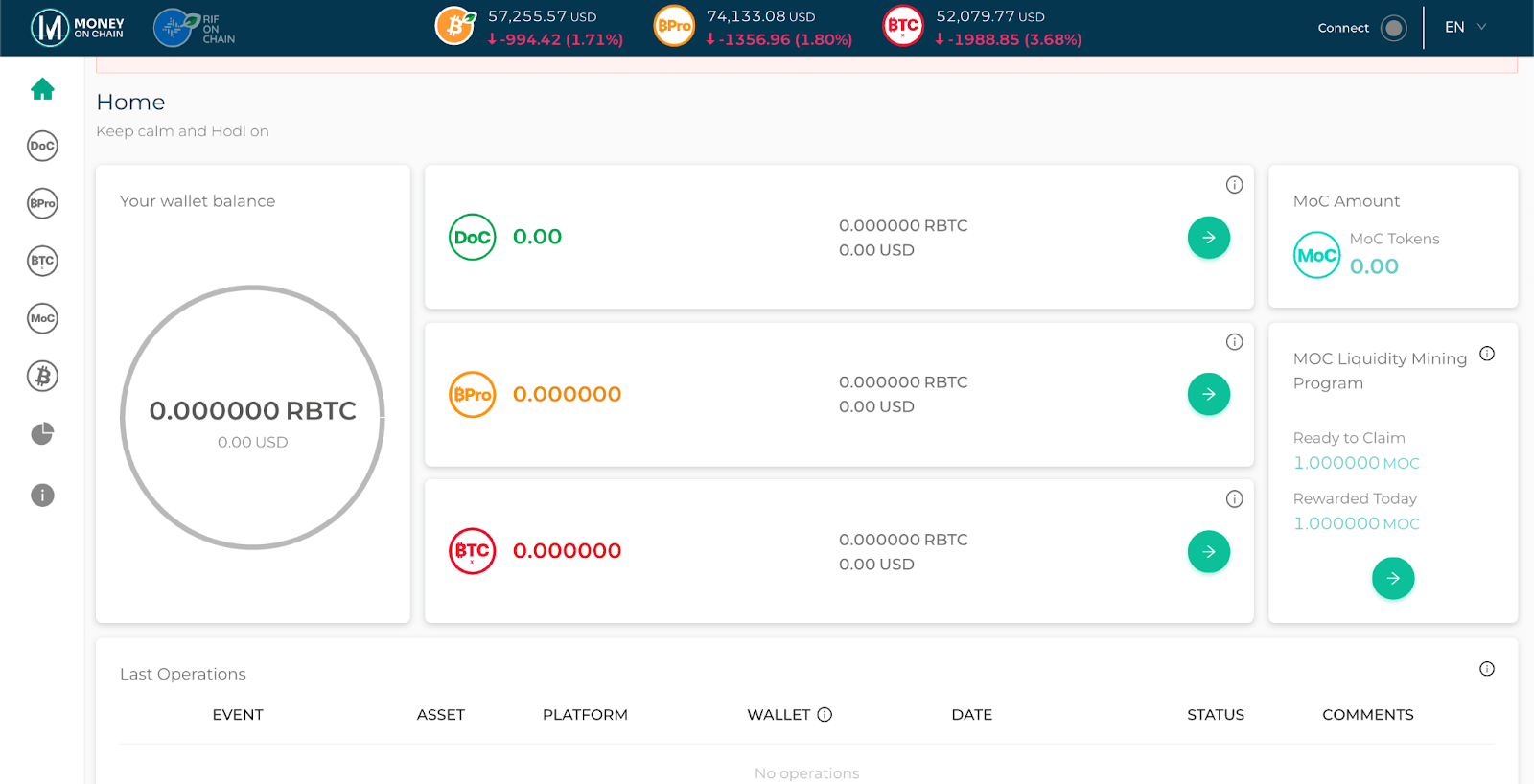Show info for the BTCx balance card
The width and height of the screenshot is (1534, 784).
pyautogui.click(x=1235, y=499)
